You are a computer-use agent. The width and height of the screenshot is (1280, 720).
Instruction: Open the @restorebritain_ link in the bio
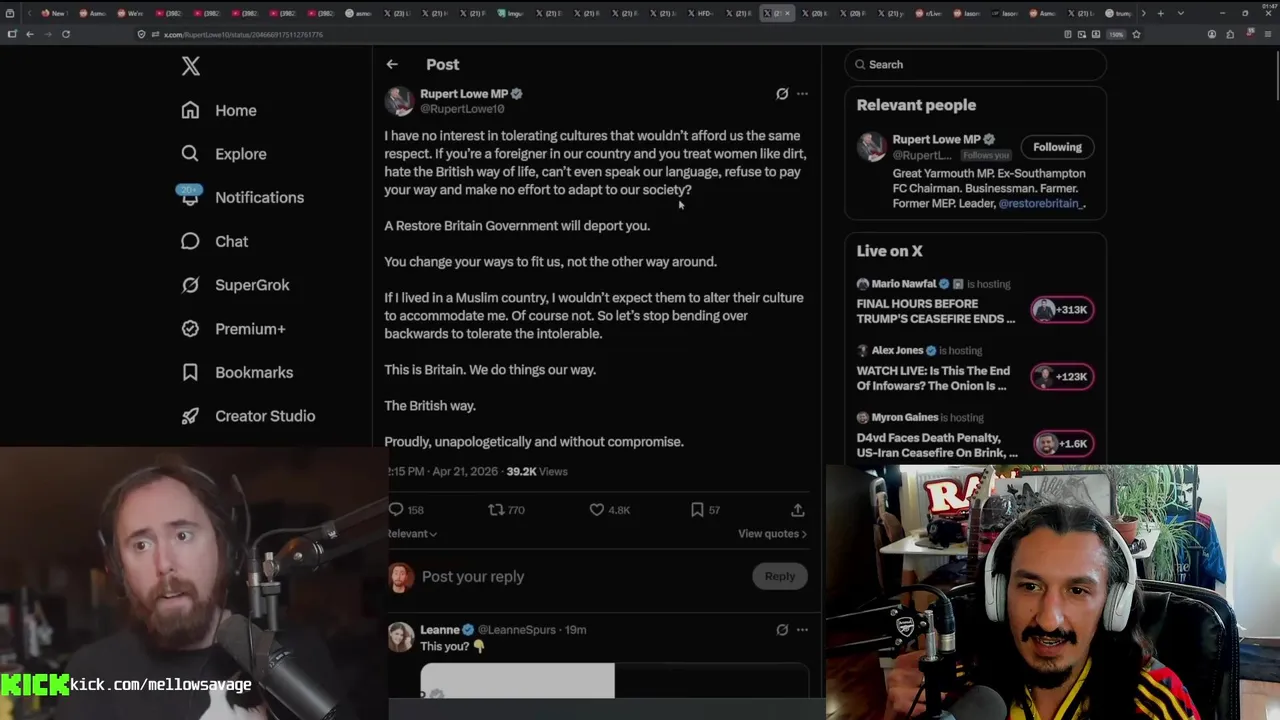click(1041, 203)
